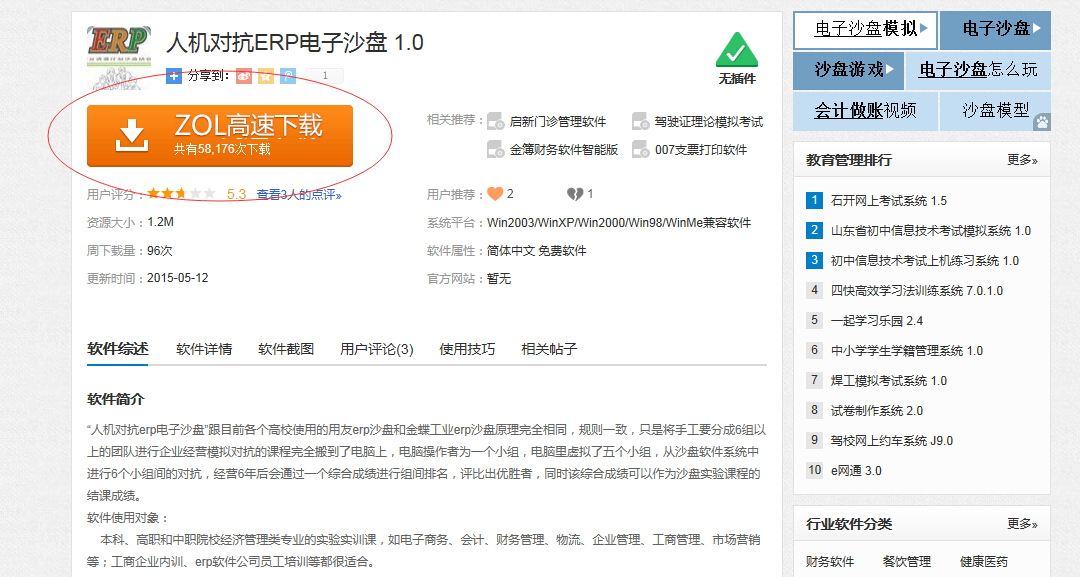This screenshot has width=1080, height=577.
Task: Click the user rating stars
Action: (181, 194)
